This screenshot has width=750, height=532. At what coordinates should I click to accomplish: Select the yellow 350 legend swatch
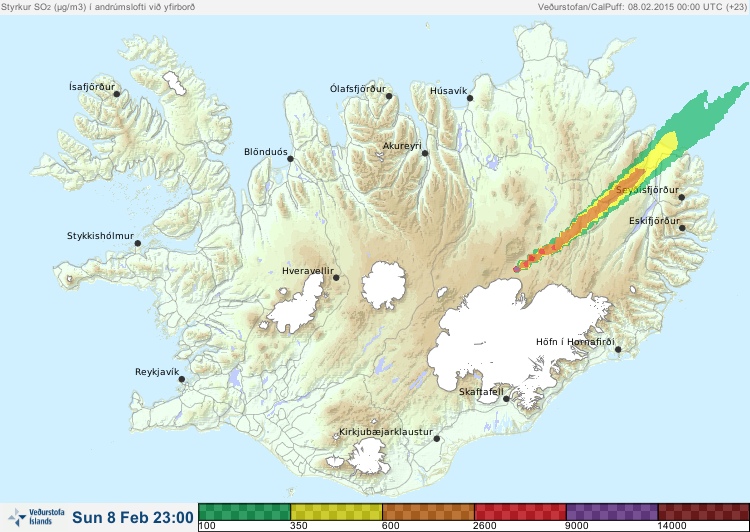tap(336, 512)
